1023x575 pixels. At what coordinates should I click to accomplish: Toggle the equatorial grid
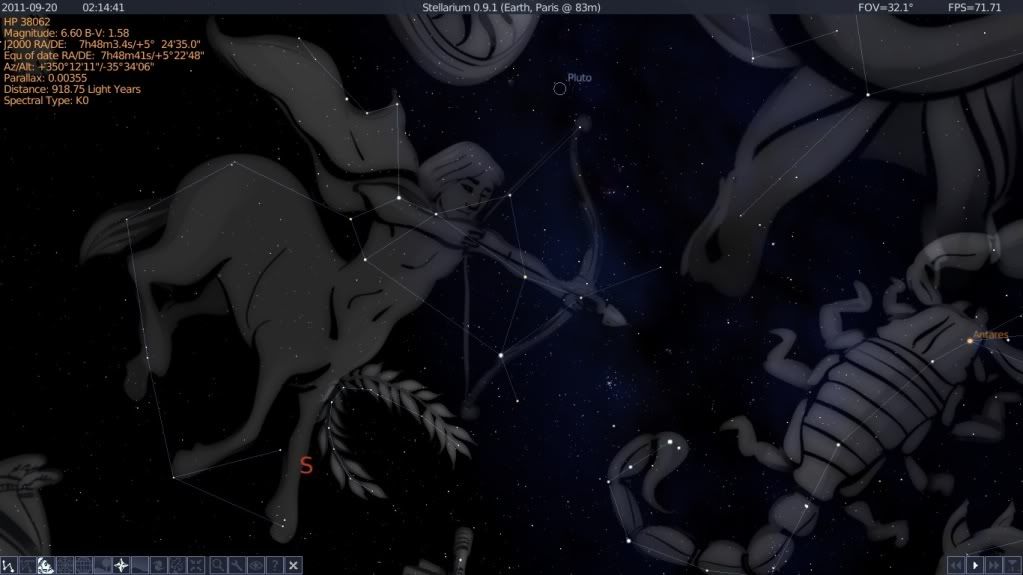pyautogui.click(x=84, y=565)
